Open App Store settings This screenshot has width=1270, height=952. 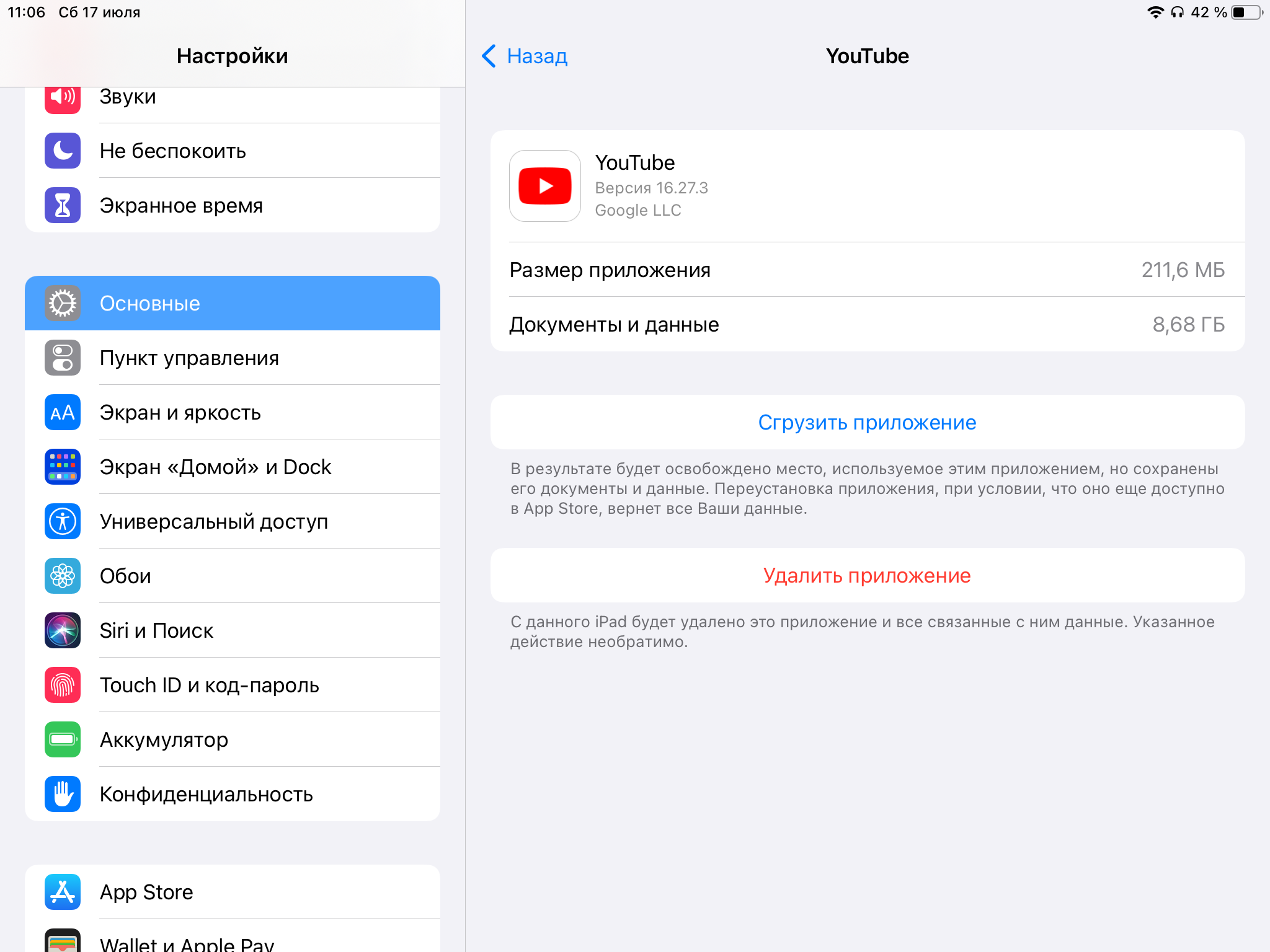233,892
